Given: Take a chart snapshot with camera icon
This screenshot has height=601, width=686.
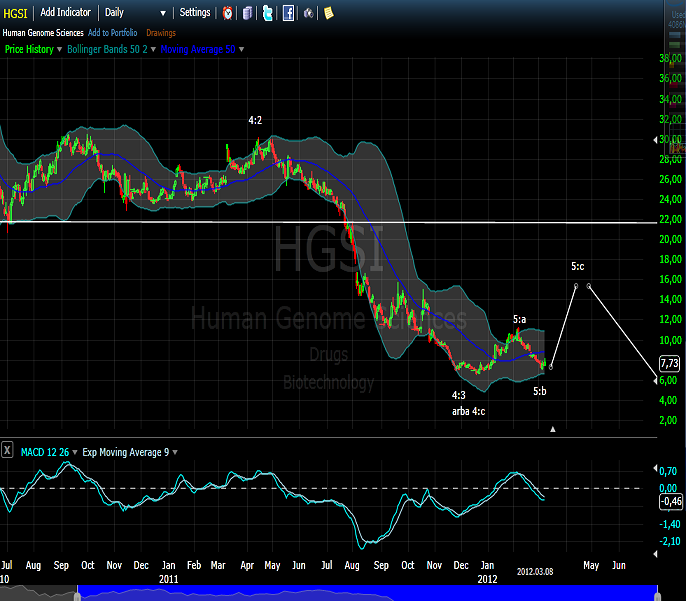Looking at the screenshot, I should coord(308,14).
